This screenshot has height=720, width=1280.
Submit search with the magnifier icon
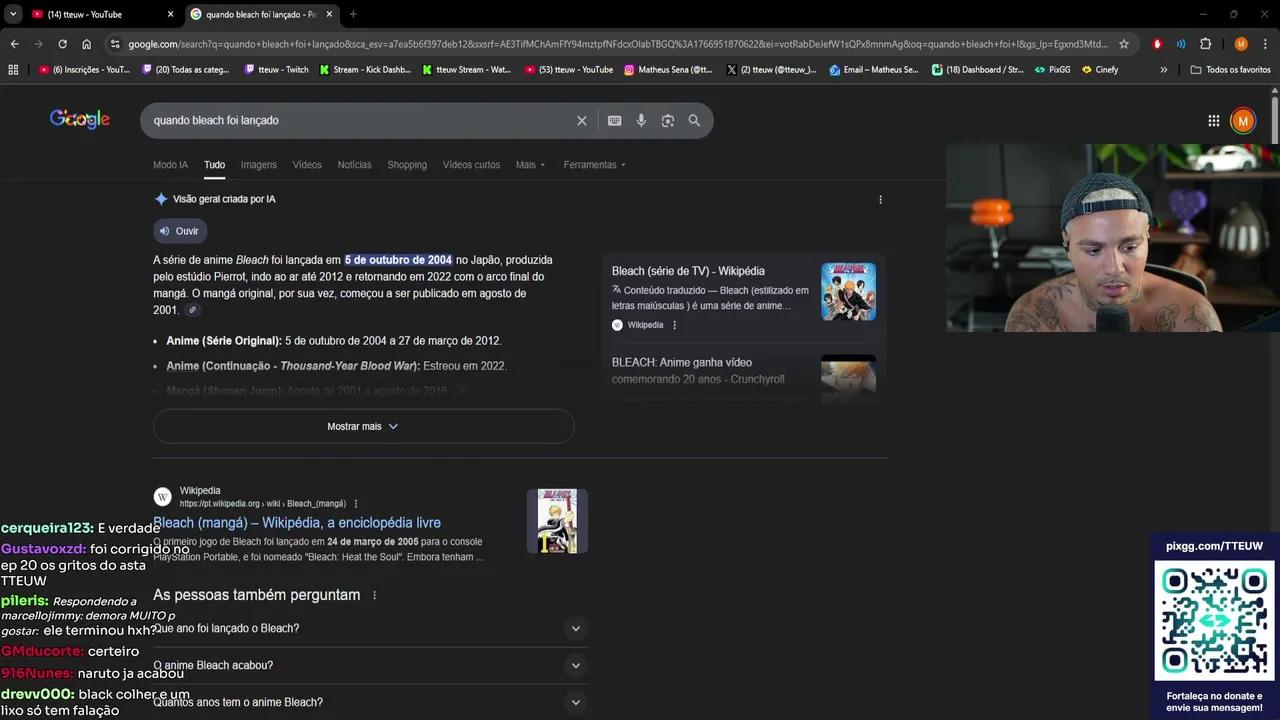(x=694, y=120)
